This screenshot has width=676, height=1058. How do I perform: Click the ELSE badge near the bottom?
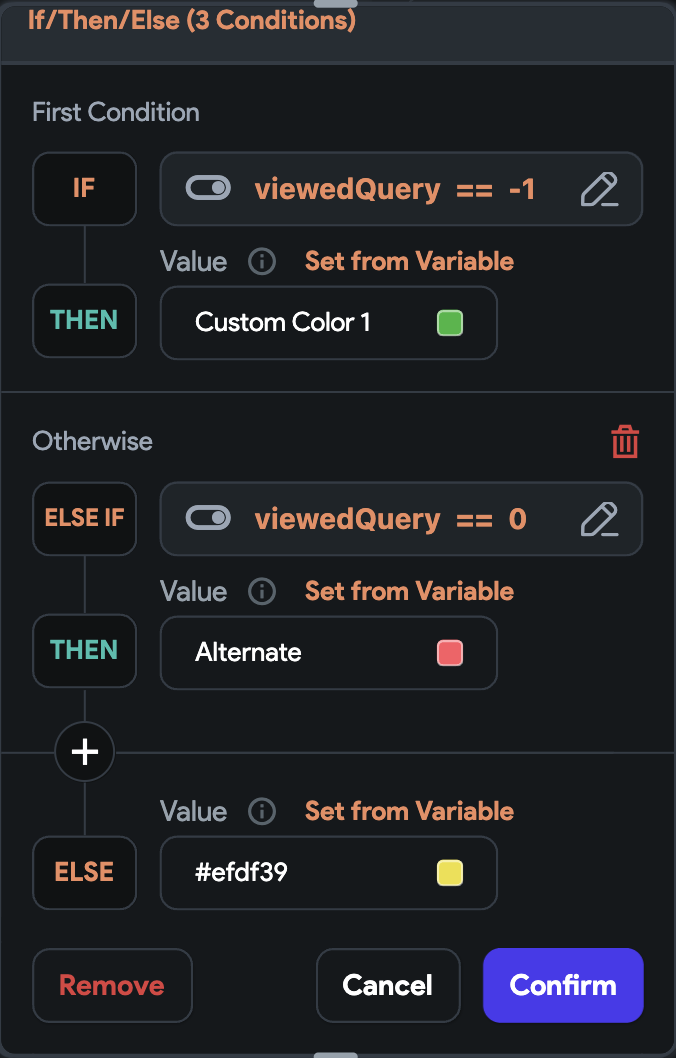[x=84, y=873]
